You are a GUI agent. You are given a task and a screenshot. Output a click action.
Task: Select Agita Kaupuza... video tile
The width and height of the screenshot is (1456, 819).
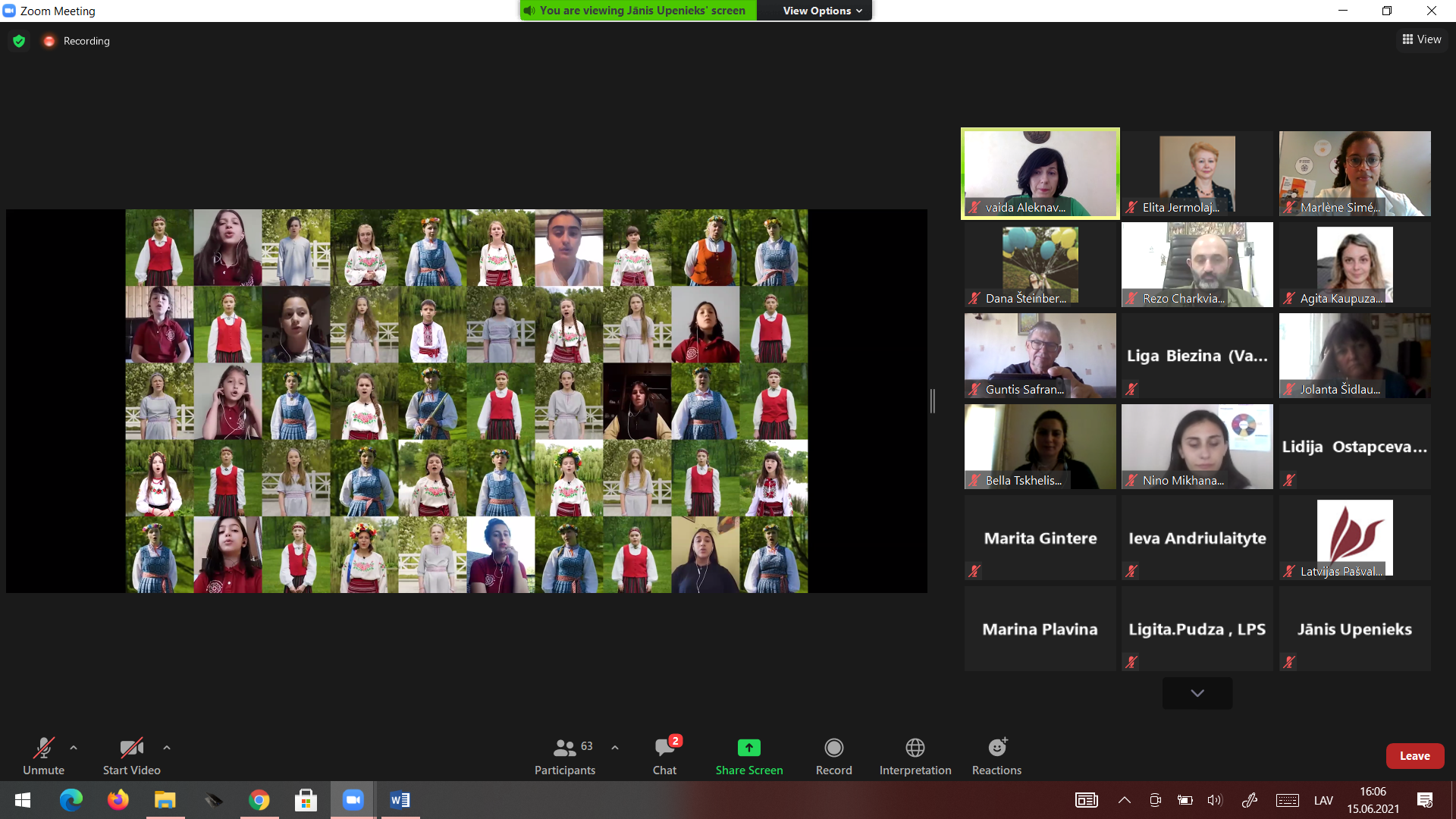click(1355, 265)
